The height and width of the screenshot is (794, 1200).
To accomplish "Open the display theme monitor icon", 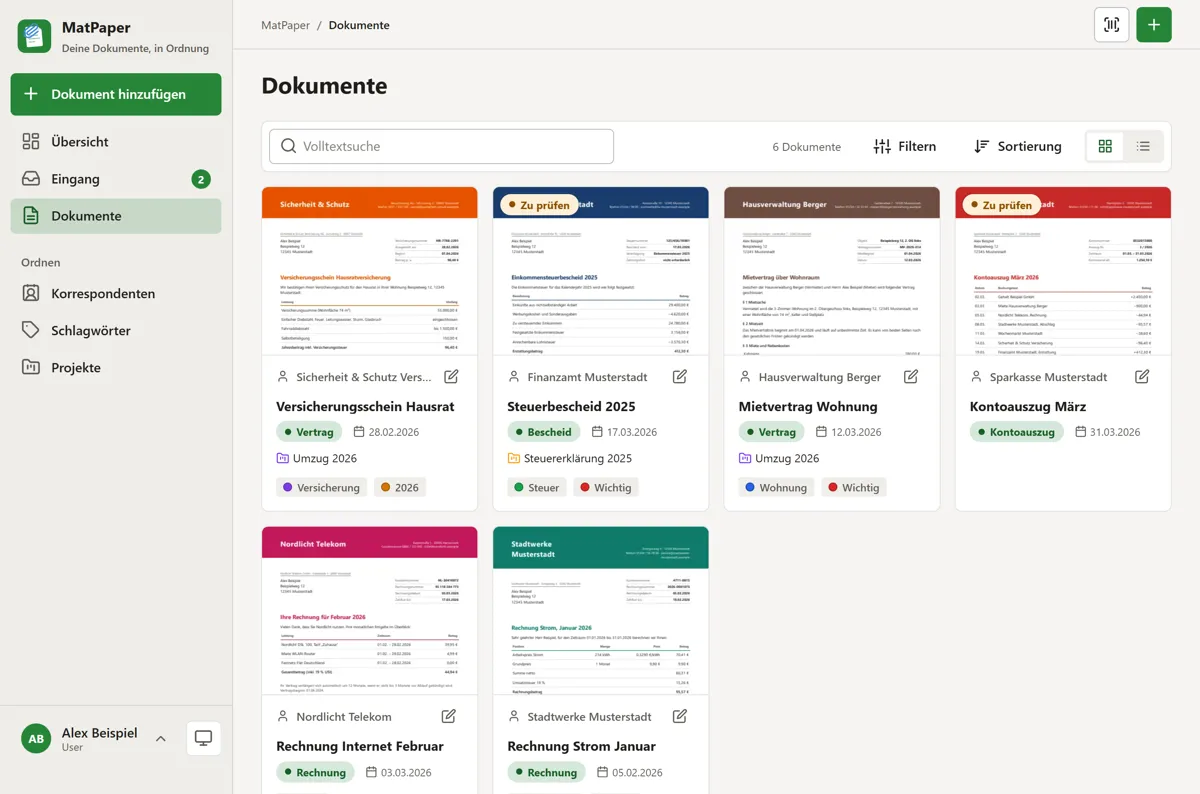I will pos(203,739).
